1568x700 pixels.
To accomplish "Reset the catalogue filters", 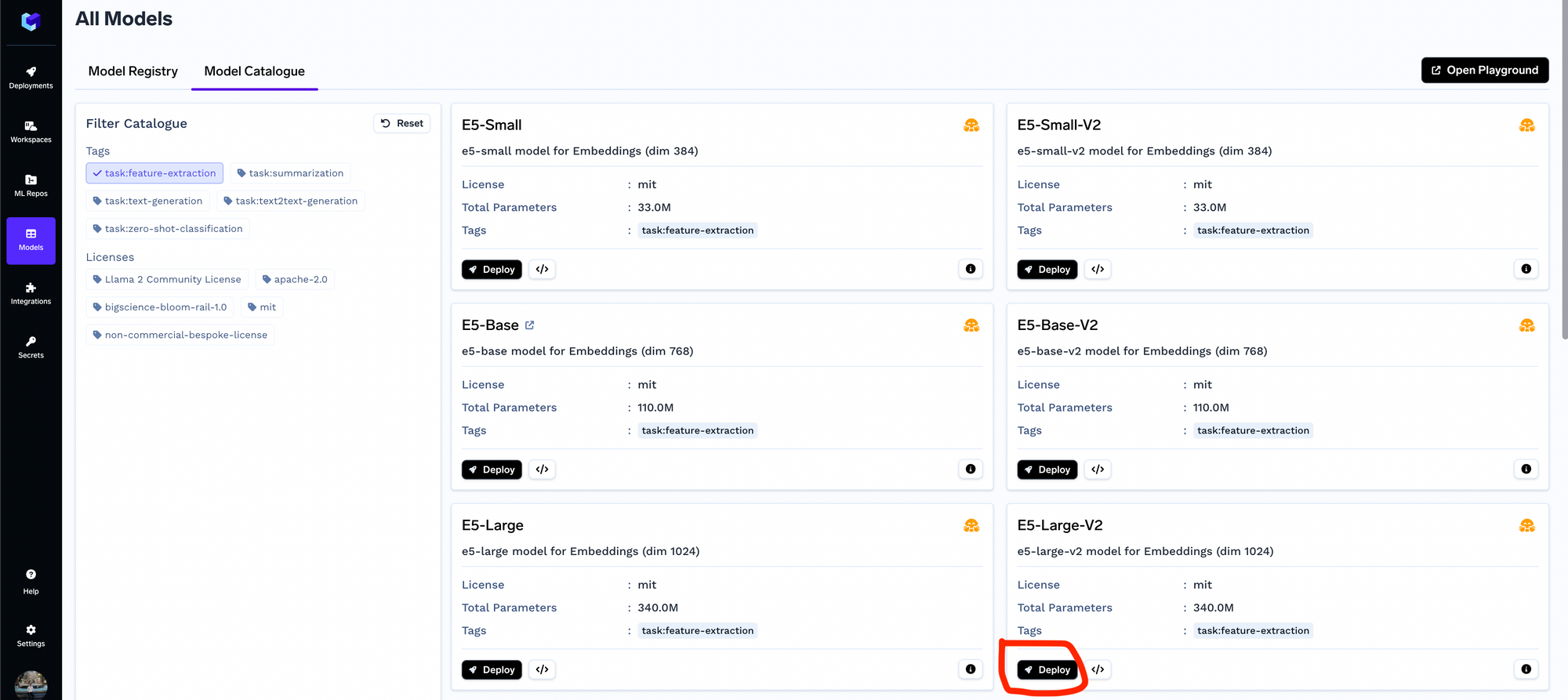I will (x=402, y=123).
